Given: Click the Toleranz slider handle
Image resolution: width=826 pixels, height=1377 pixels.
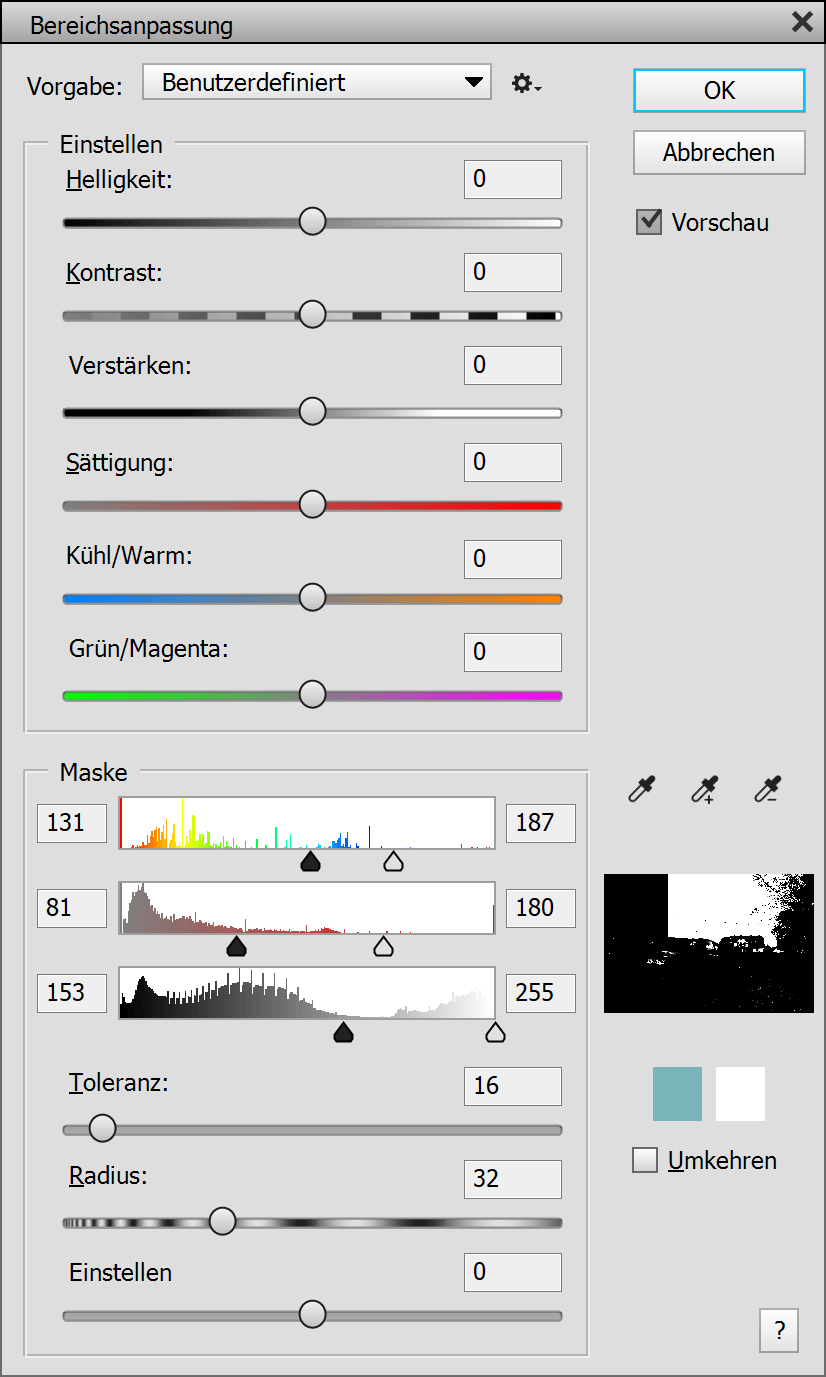Looking at the screenshot, I should [102, 1129].
